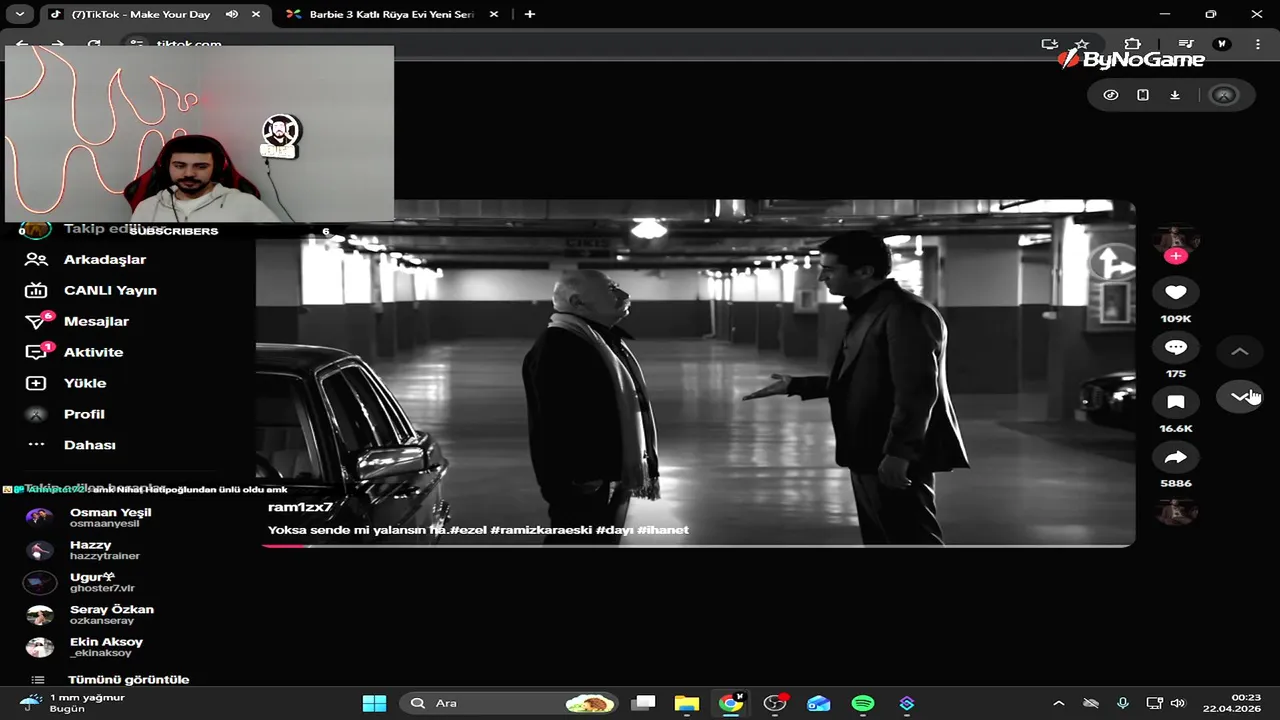Click the #ezel hashtag
Screen dimensions: 1280x720
(469, 530)
